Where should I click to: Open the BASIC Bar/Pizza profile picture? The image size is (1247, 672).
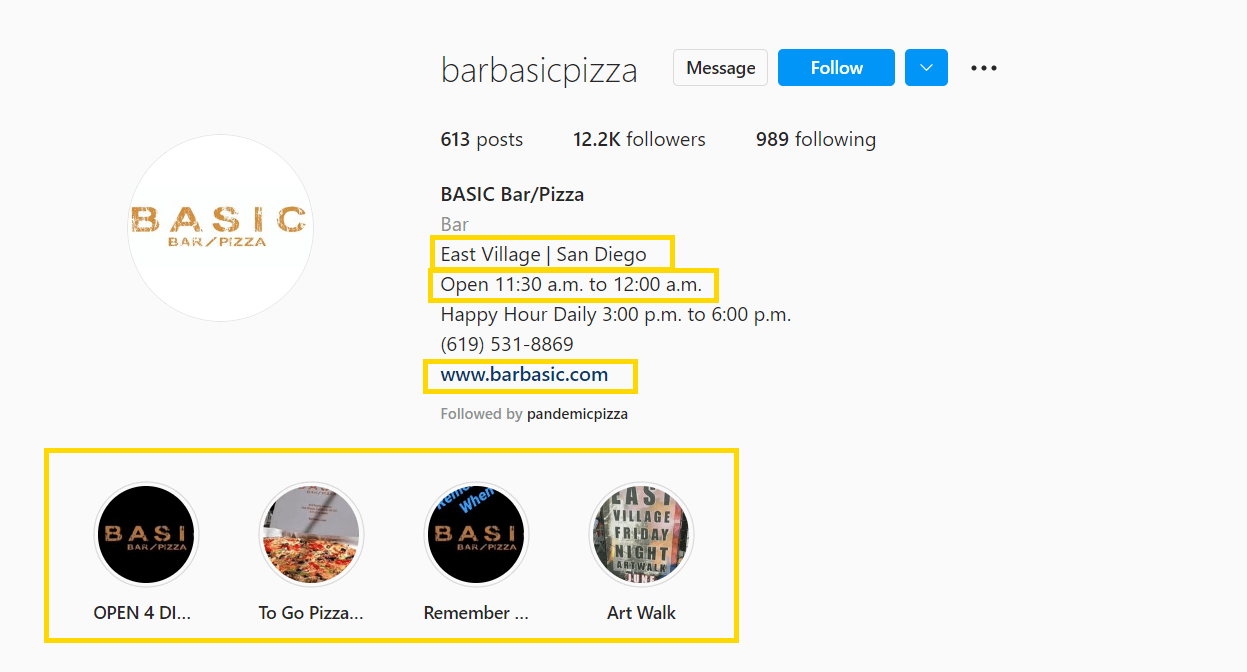[220, 228]
